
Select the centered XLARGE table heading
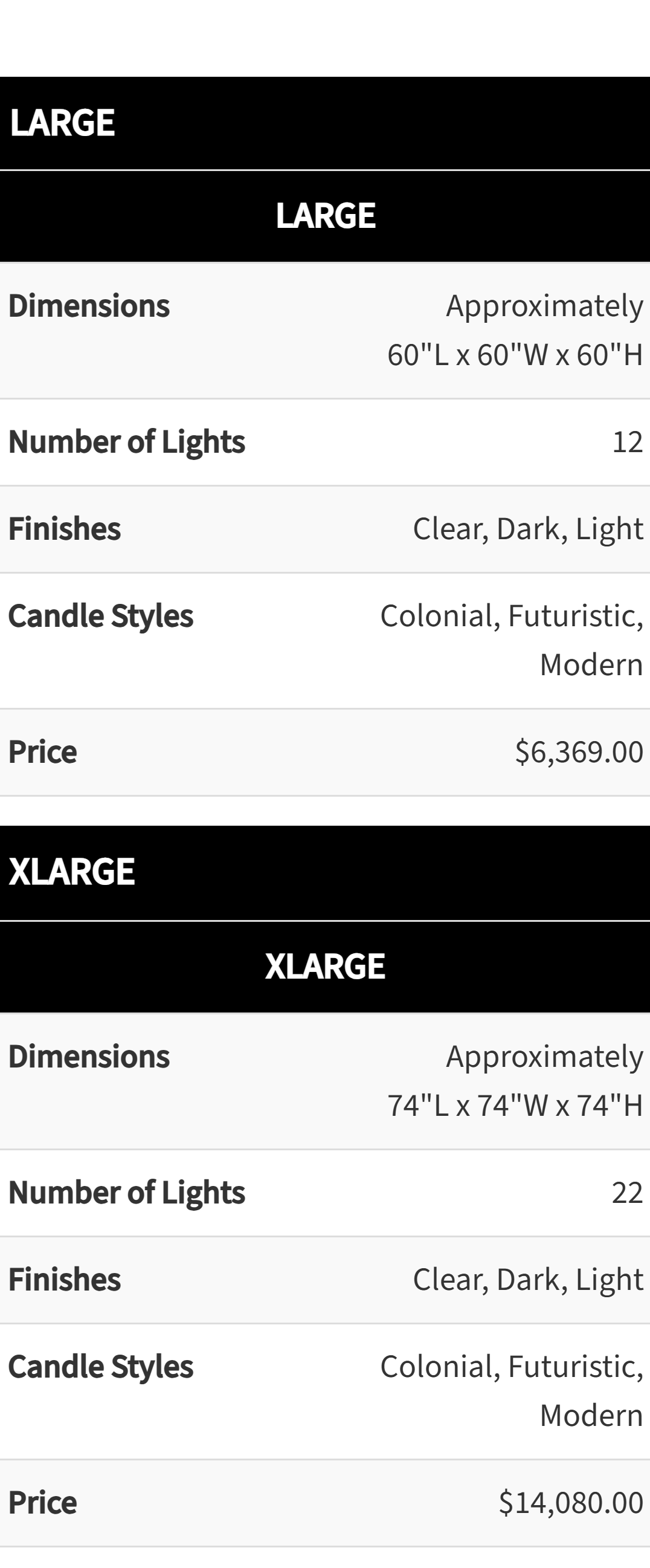(326, 966)
